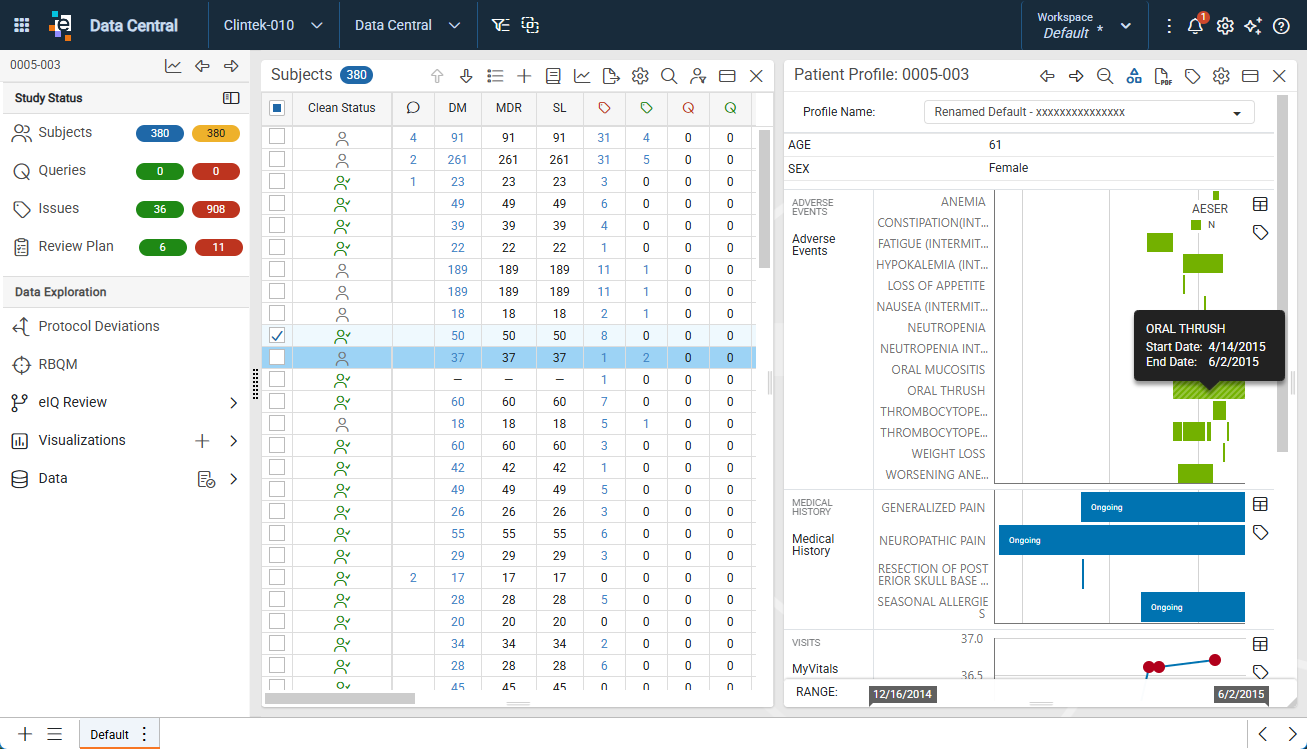Click the Subjects download arrow icon
Viewport: 1307px width, 749px height.
pos(466,76)
